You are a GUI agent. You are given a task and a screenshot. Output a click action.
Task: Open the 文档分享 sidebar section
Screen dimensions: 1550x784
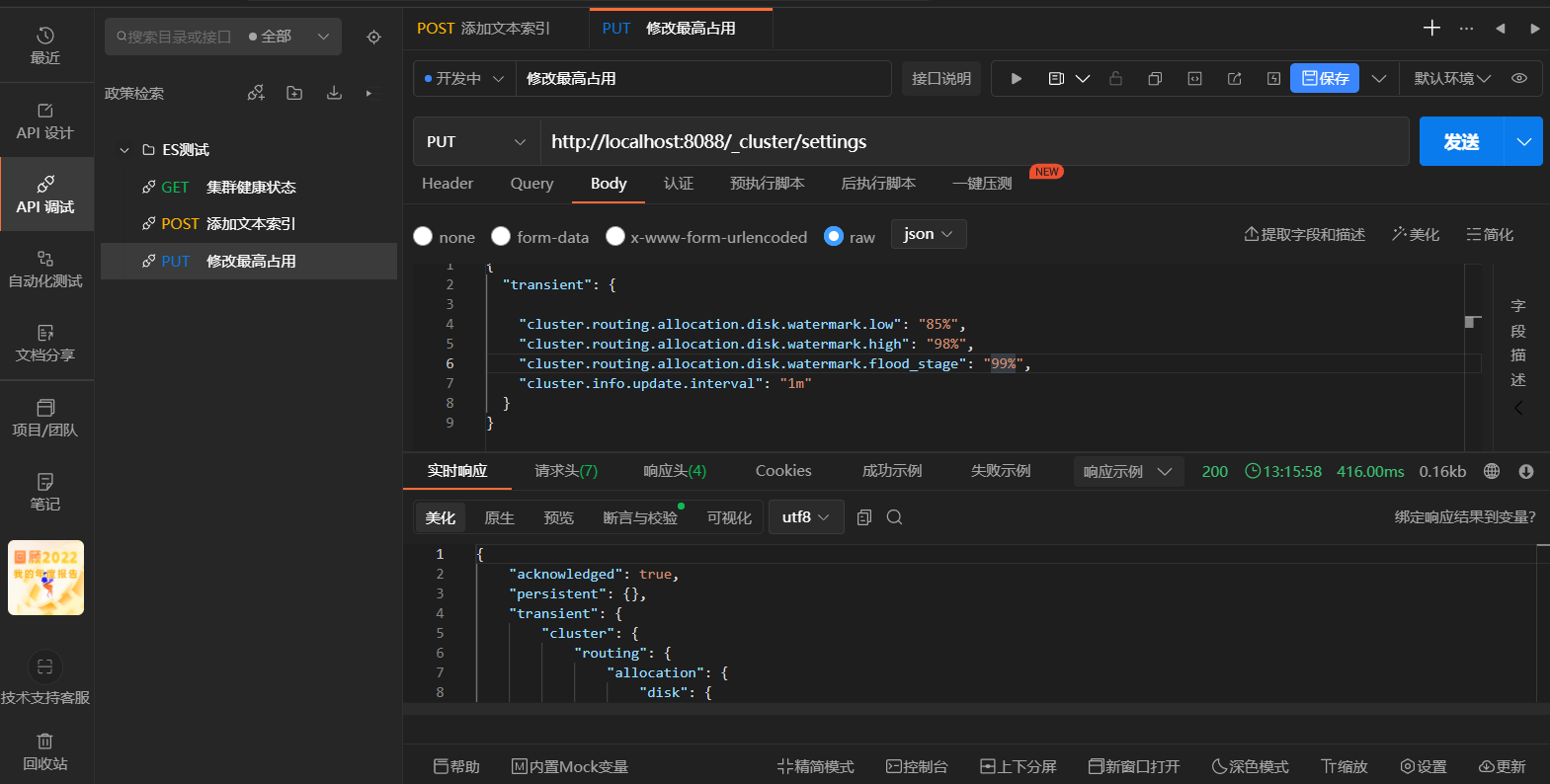tap(45, 344)
